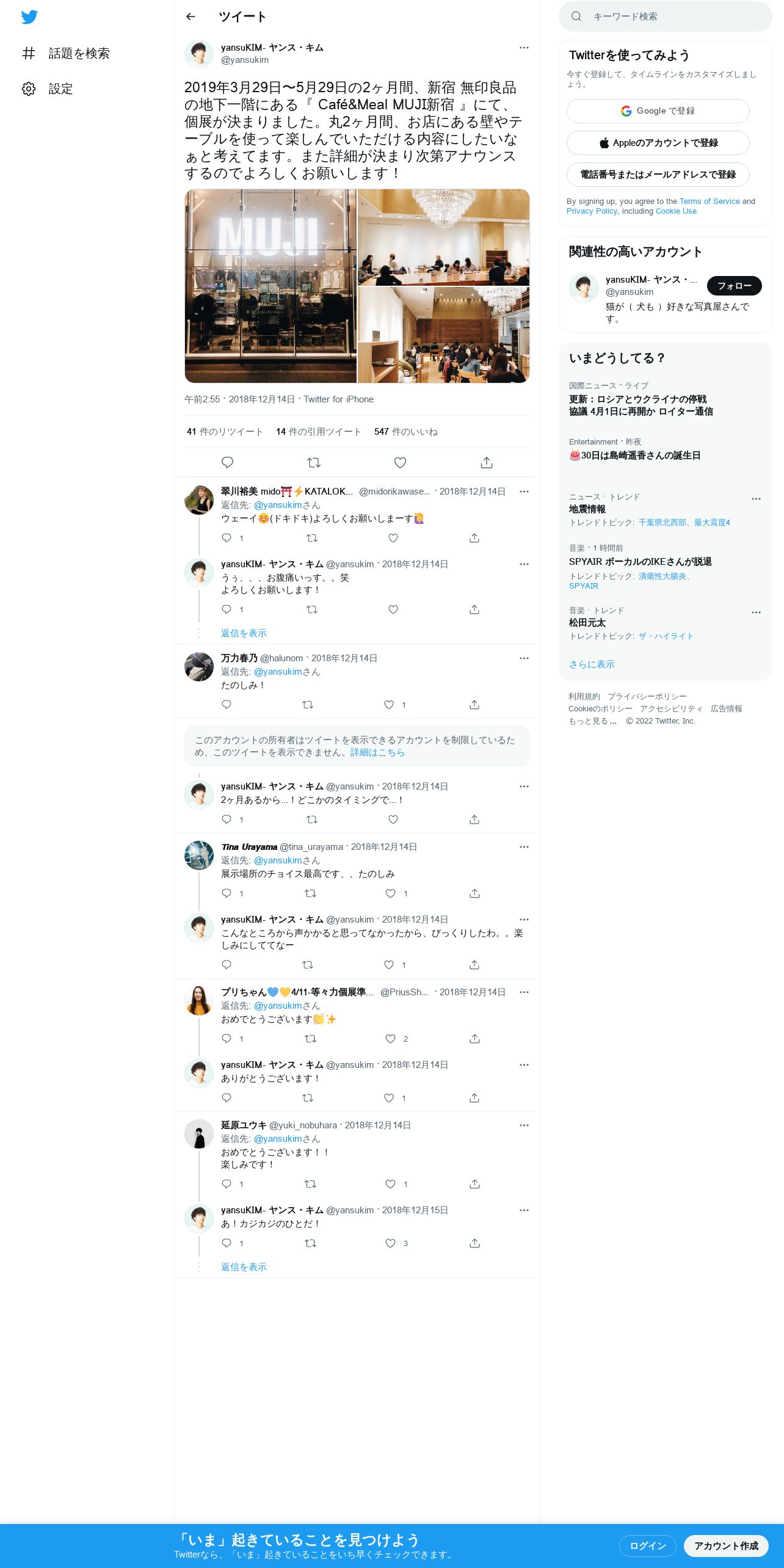Sign up with Google
Screen dimensions: 784x1568
658,111
